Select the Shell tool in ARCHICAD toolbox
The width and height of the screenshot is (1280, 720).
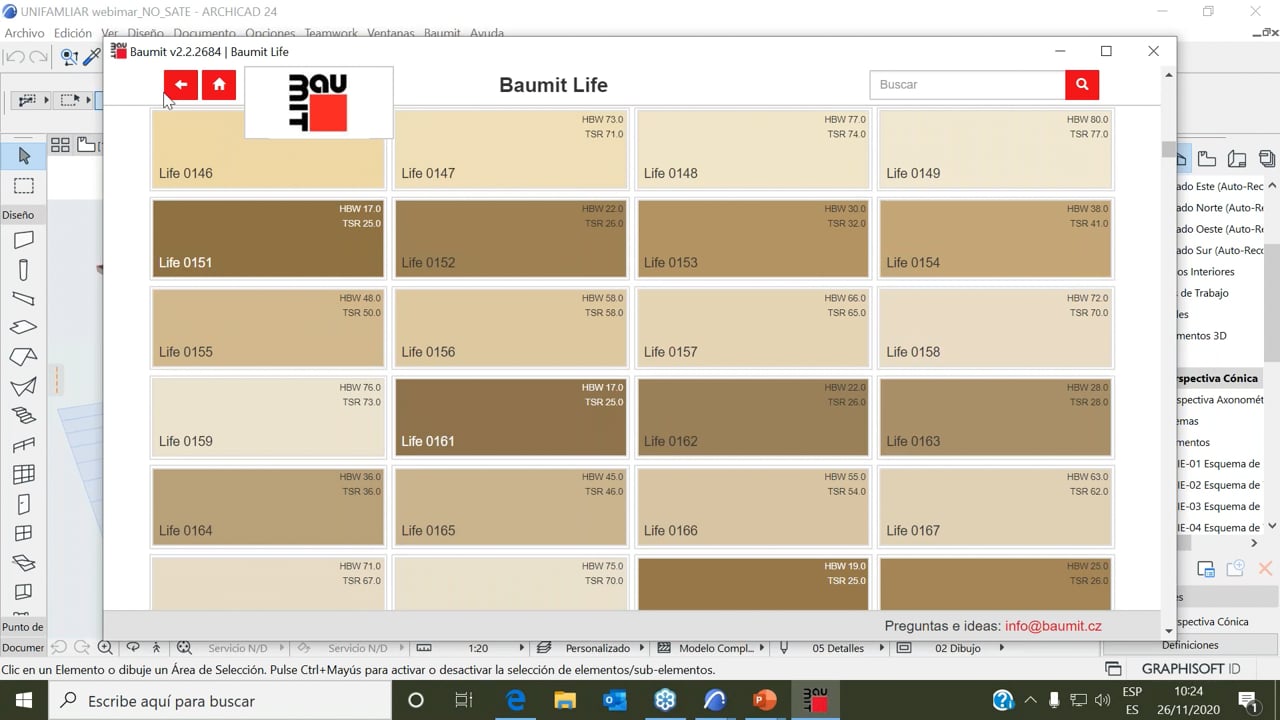(x=24, y=386)
